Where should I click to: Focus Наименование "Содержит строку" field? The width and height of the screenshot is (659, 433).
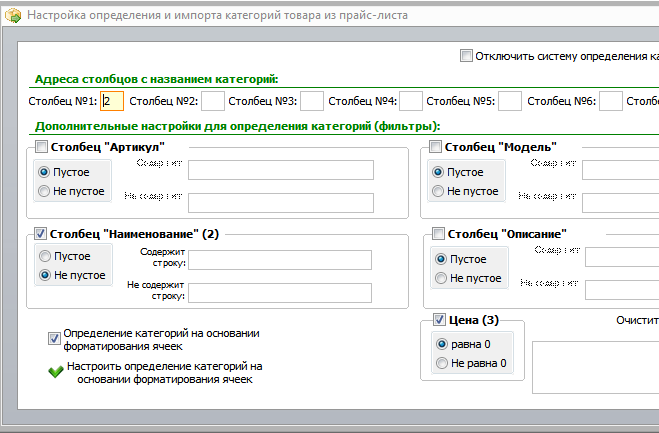tap(280, 260)
